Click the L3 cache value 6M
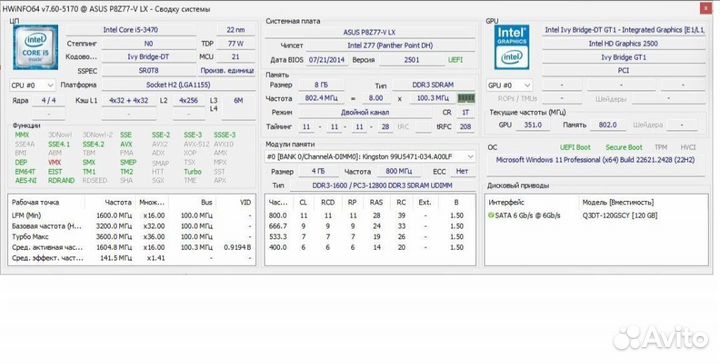The width and height of the screenshot is (720, 363). [238, 101]
